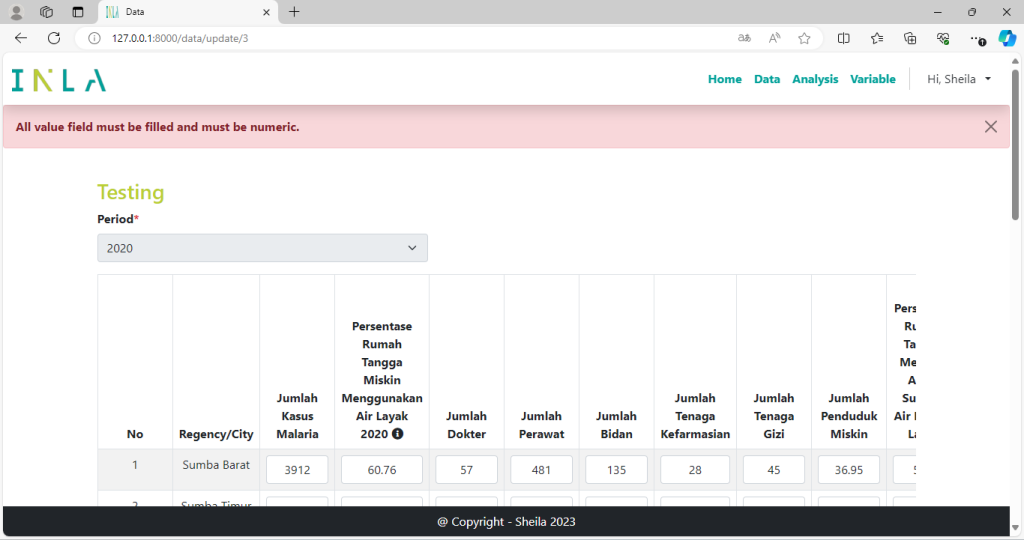Click the Copyright - Sheila 2023 footer text
This screenshot has height=540, width=1024.
coord(507,522)
